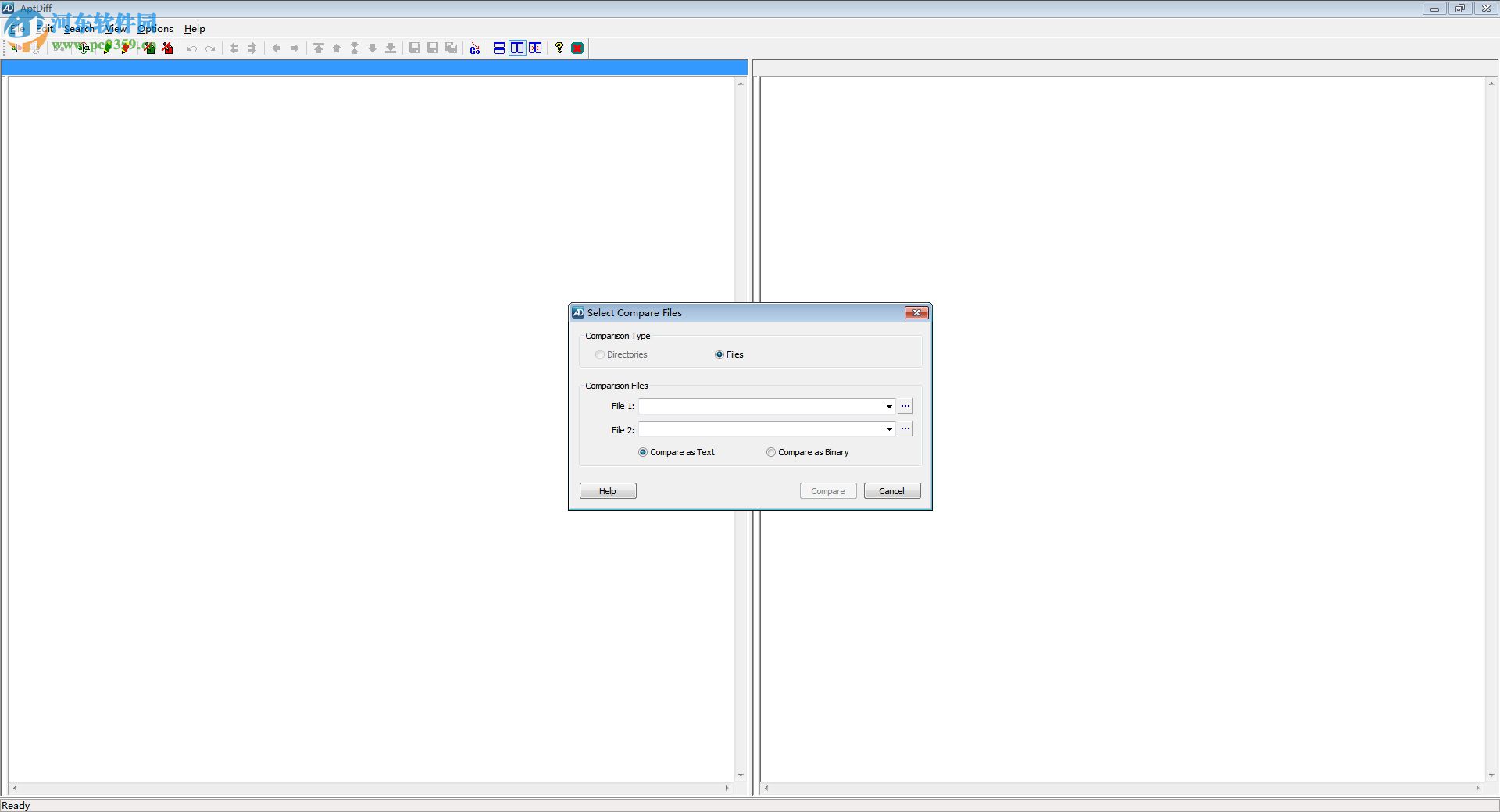Click the plain right arrow toolbar icon
Image resolution: width=1500 pixels, height=812 pixels.
pyautogui.click(x=295, y=48)
